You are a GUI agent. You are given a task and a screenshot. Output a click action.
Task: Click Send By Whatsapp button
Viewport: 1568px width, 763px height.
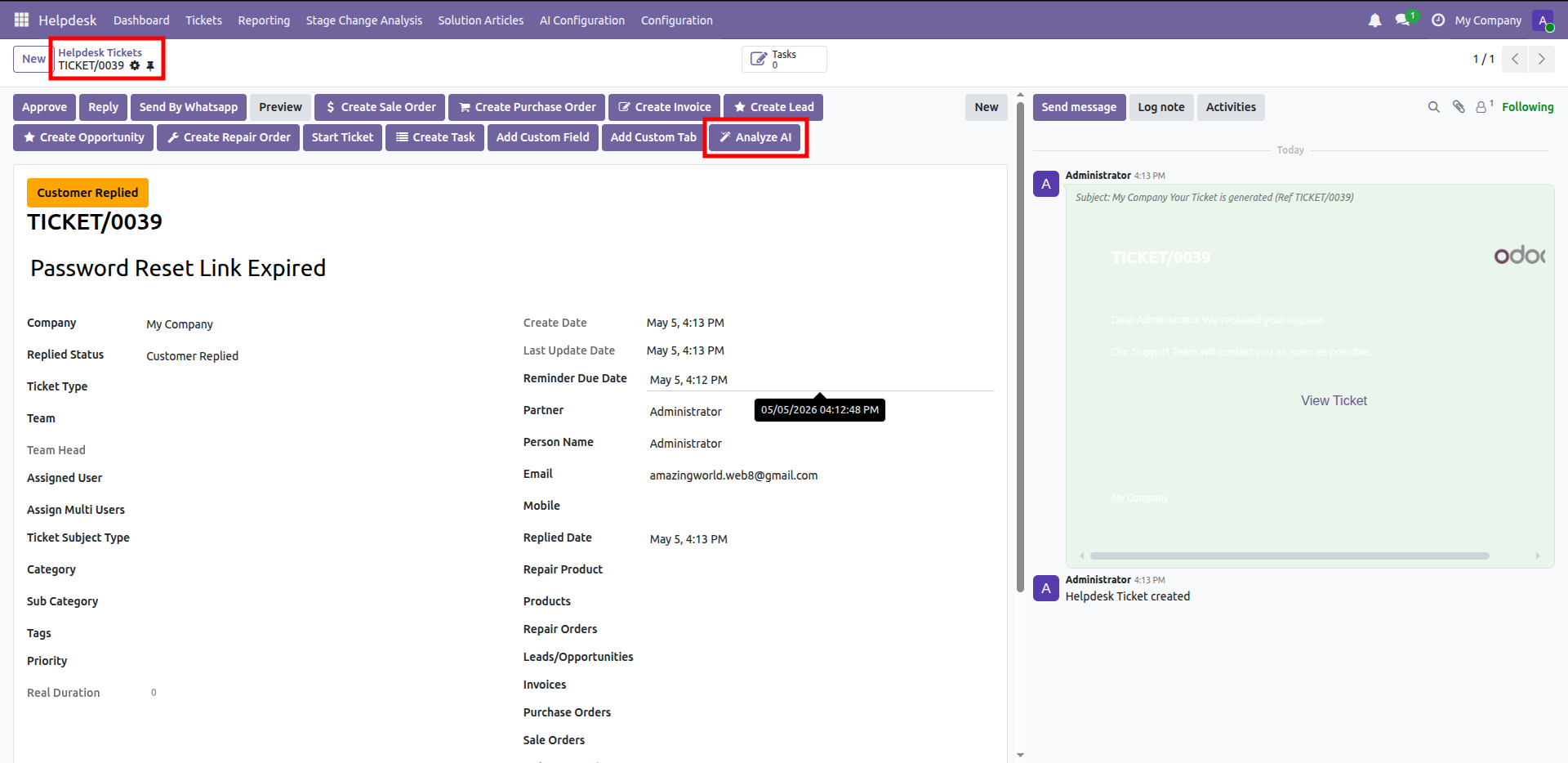(x=189, y=107)
